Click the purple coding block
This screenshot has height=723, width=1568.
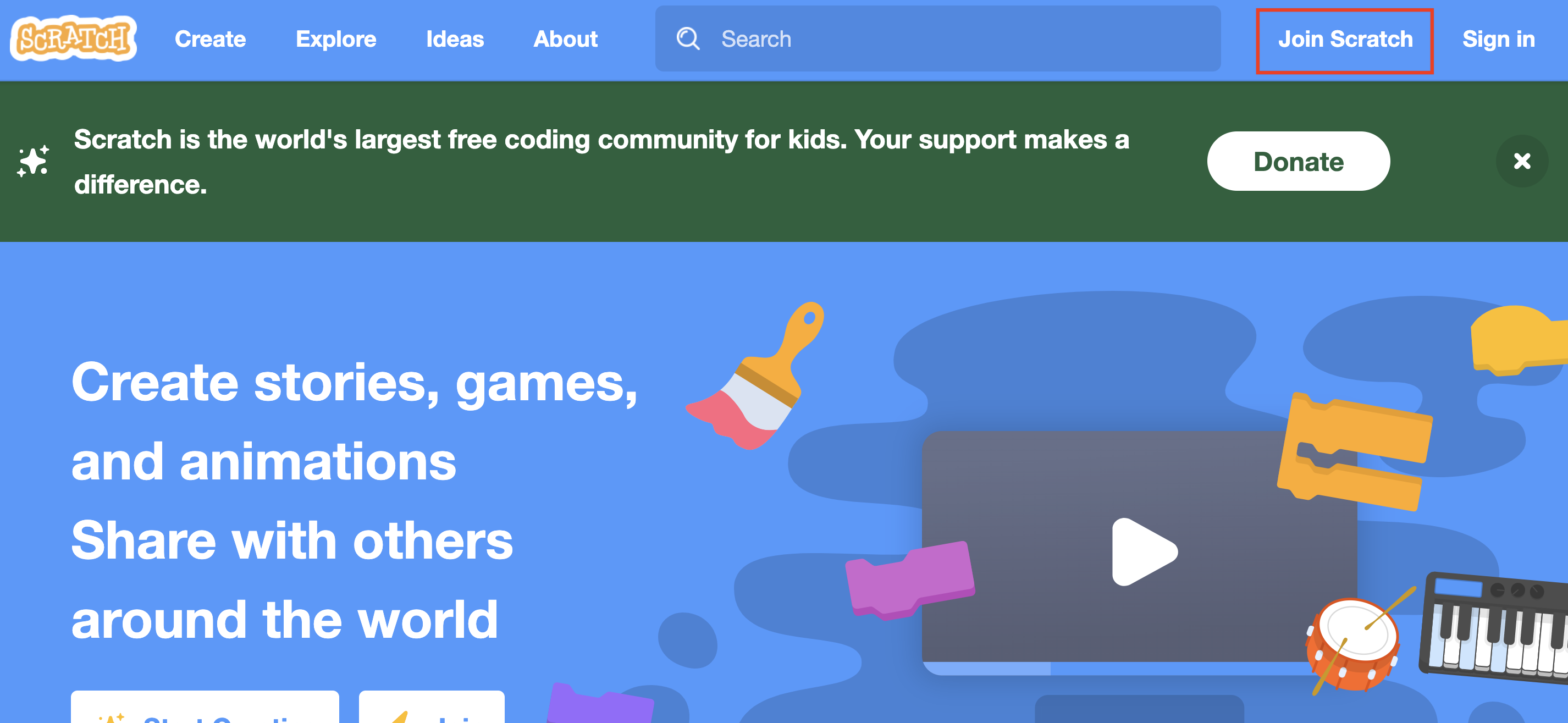coord(910,581)
